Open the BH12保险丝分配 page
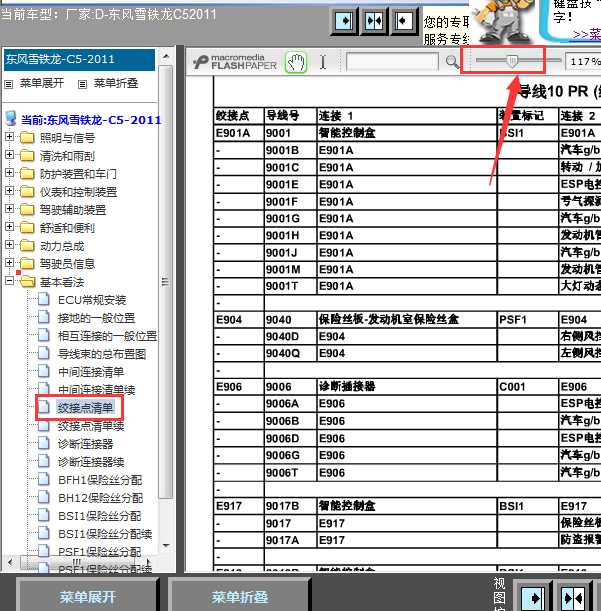601x611 pixels. pyautogui.click(x=101, y=498)
